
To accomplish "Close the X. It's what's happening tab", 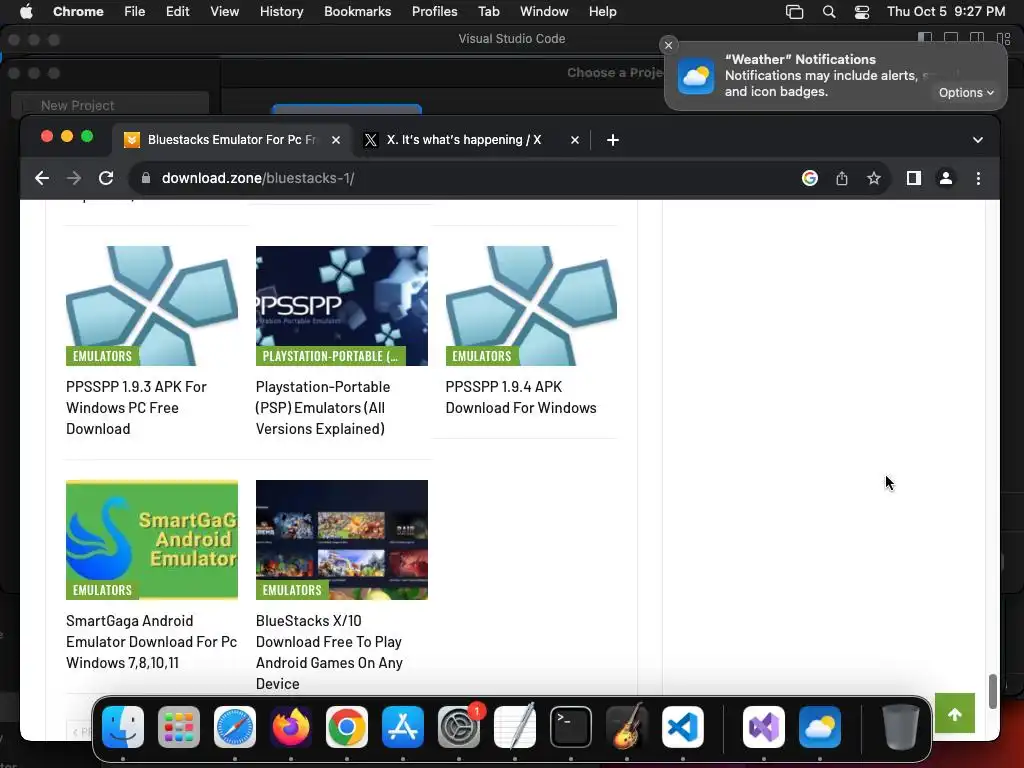I will coord(575,140).
